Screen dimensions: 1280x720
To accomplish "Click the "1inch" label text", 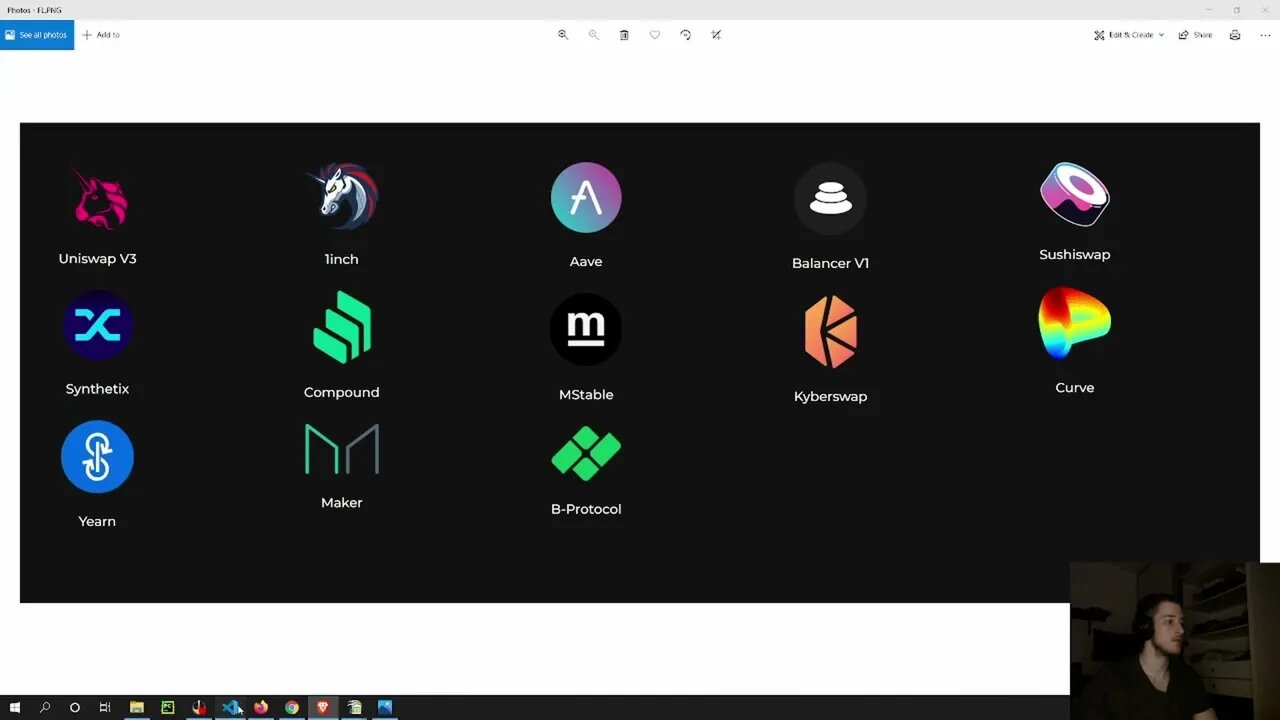I will coord(341,259).
